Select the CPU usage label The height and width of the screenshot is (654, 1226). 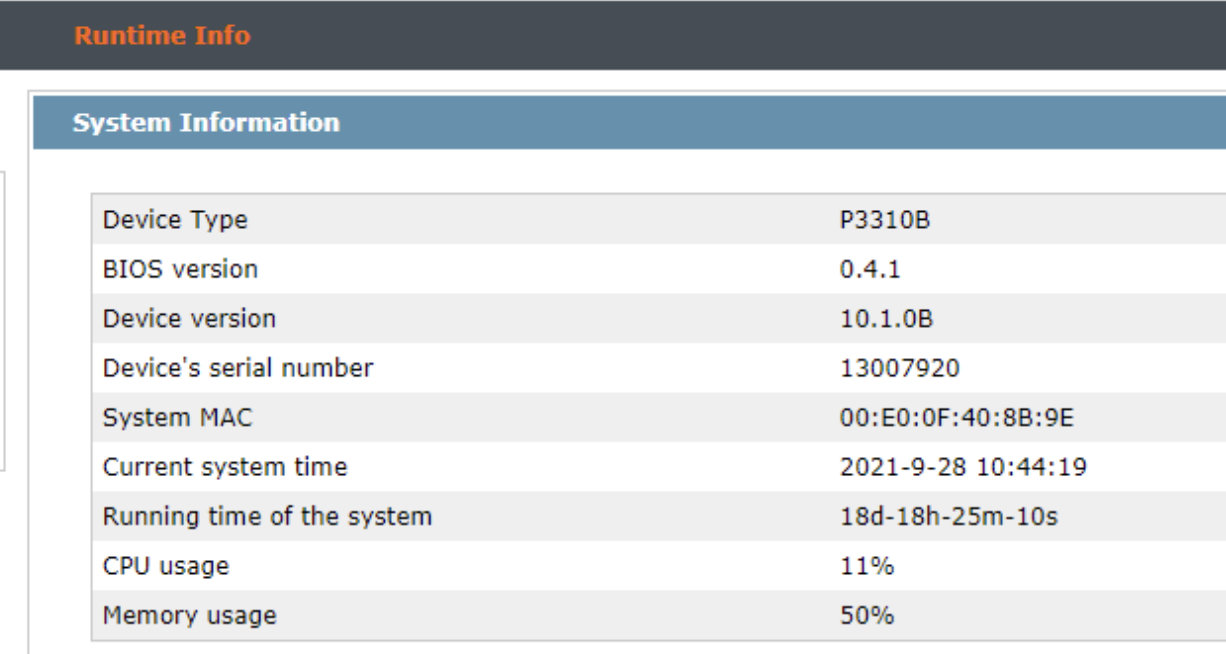166,566
